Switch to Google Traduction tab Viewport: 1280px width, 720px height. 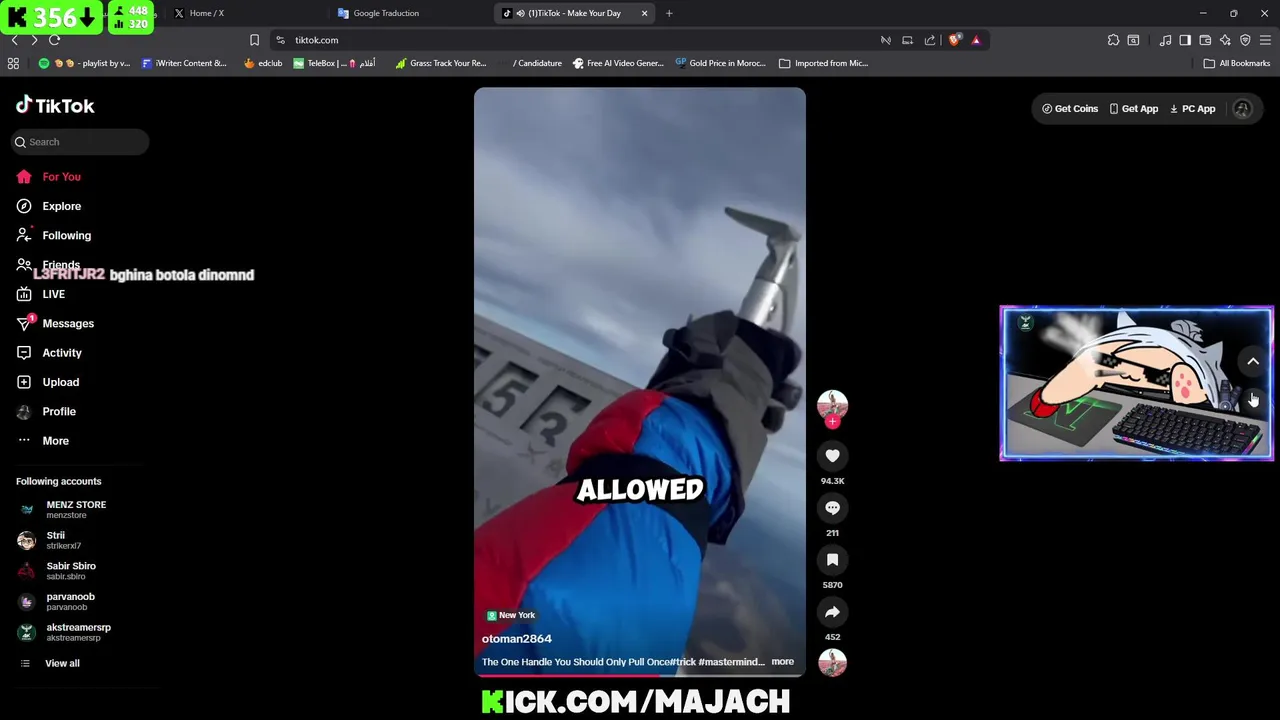(386, 13)
